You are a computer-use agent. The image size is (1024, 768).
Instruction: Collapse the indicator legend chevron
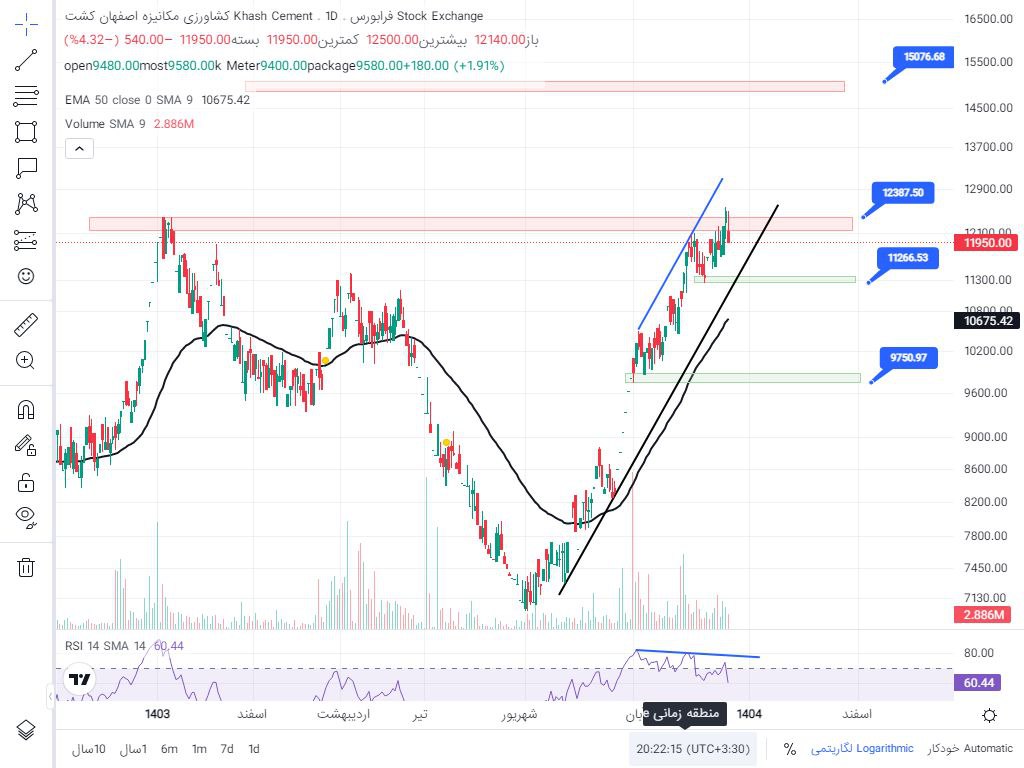coord(79,149)
